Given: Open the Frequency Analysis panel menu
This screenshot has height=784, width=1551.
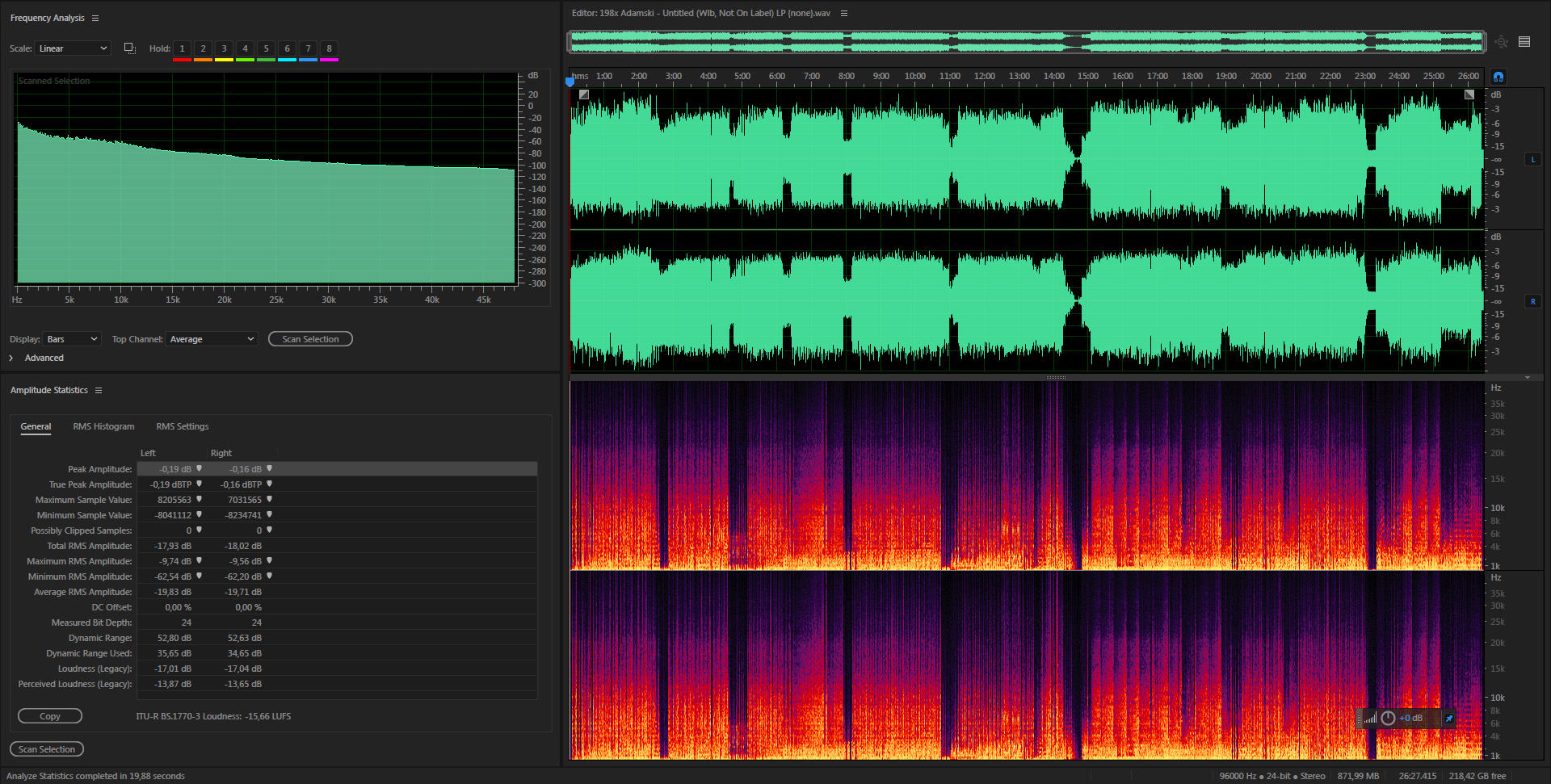Looking at the screenshot, I should coord(95,18).
